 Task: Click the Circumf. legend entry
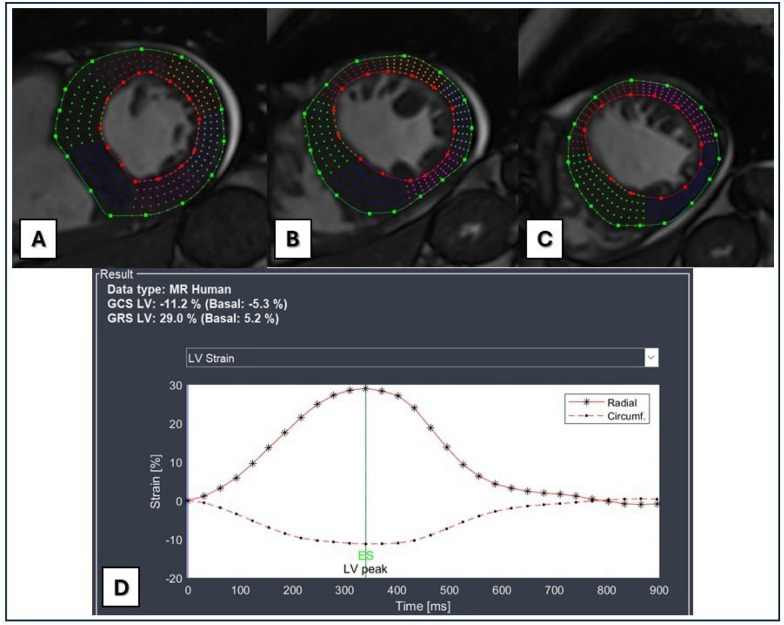pyautogui.click(x=607, y=416)
